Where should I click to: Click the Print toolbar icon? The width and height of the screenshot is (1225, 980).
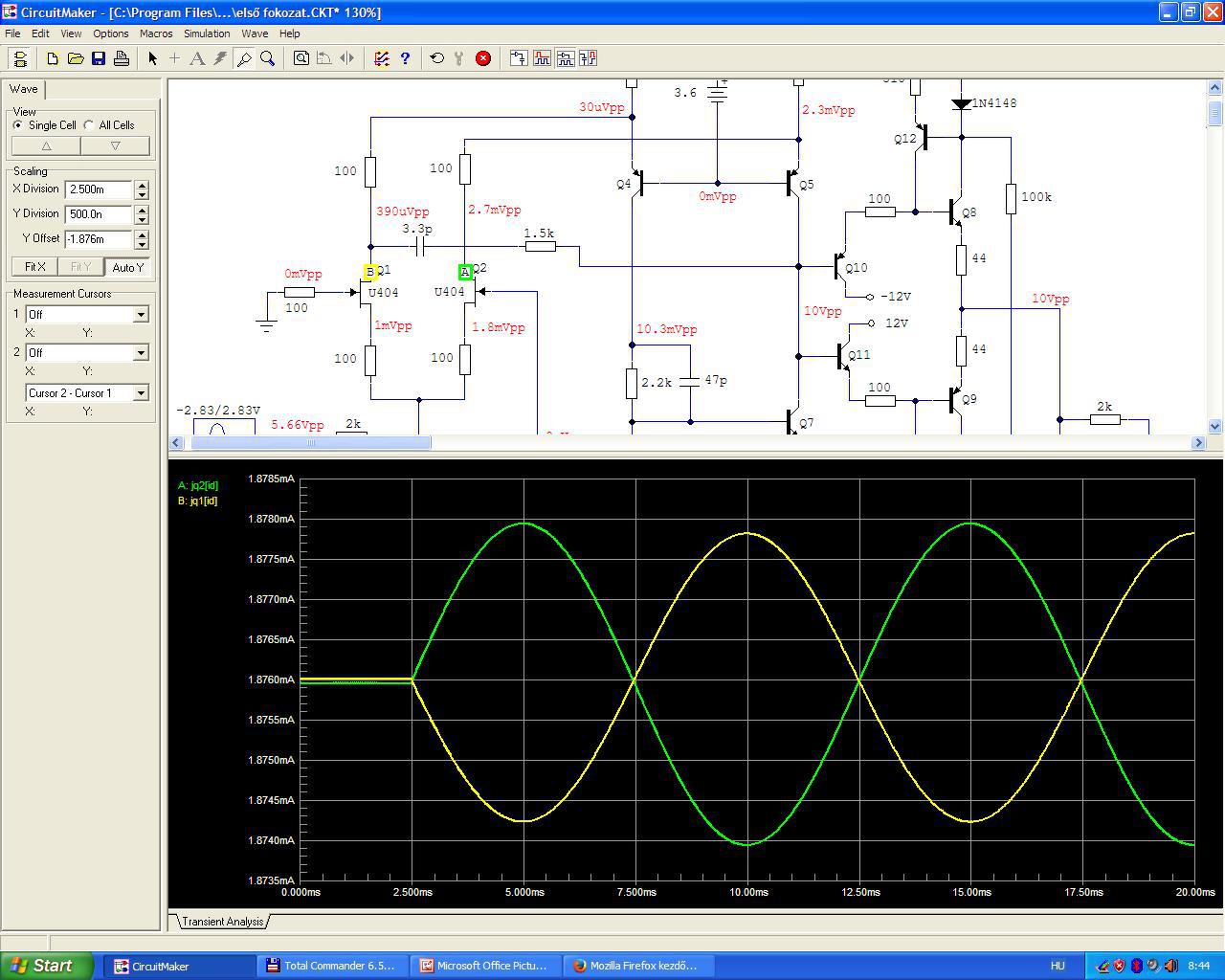tap(122, 58)
